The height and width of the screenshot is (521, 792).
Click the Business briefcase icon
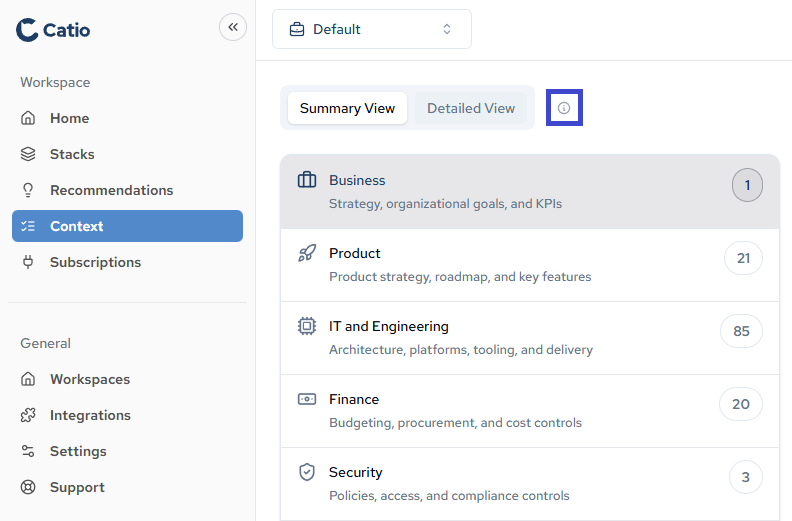coord(307,180)
